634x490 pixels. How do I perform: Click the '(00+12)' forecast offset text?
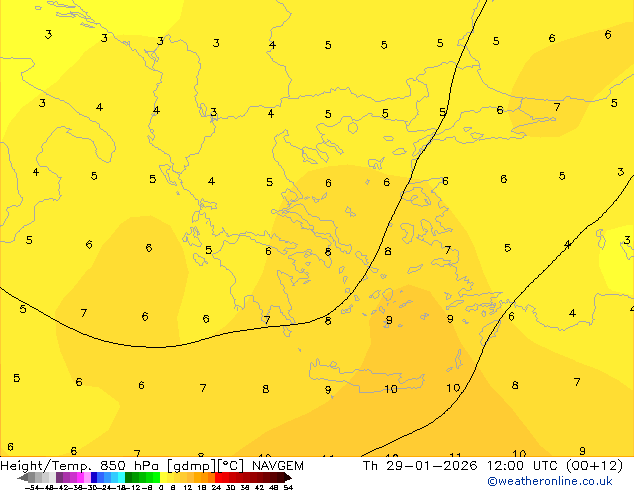pos(594,466)
